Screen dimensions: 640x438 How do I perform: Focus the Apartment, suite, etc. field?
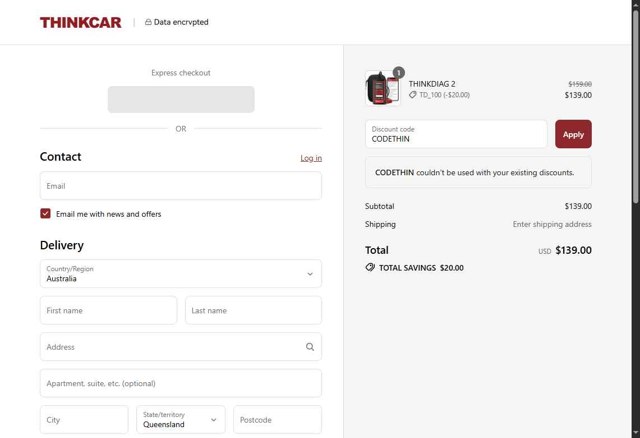(x=181, y=383)
